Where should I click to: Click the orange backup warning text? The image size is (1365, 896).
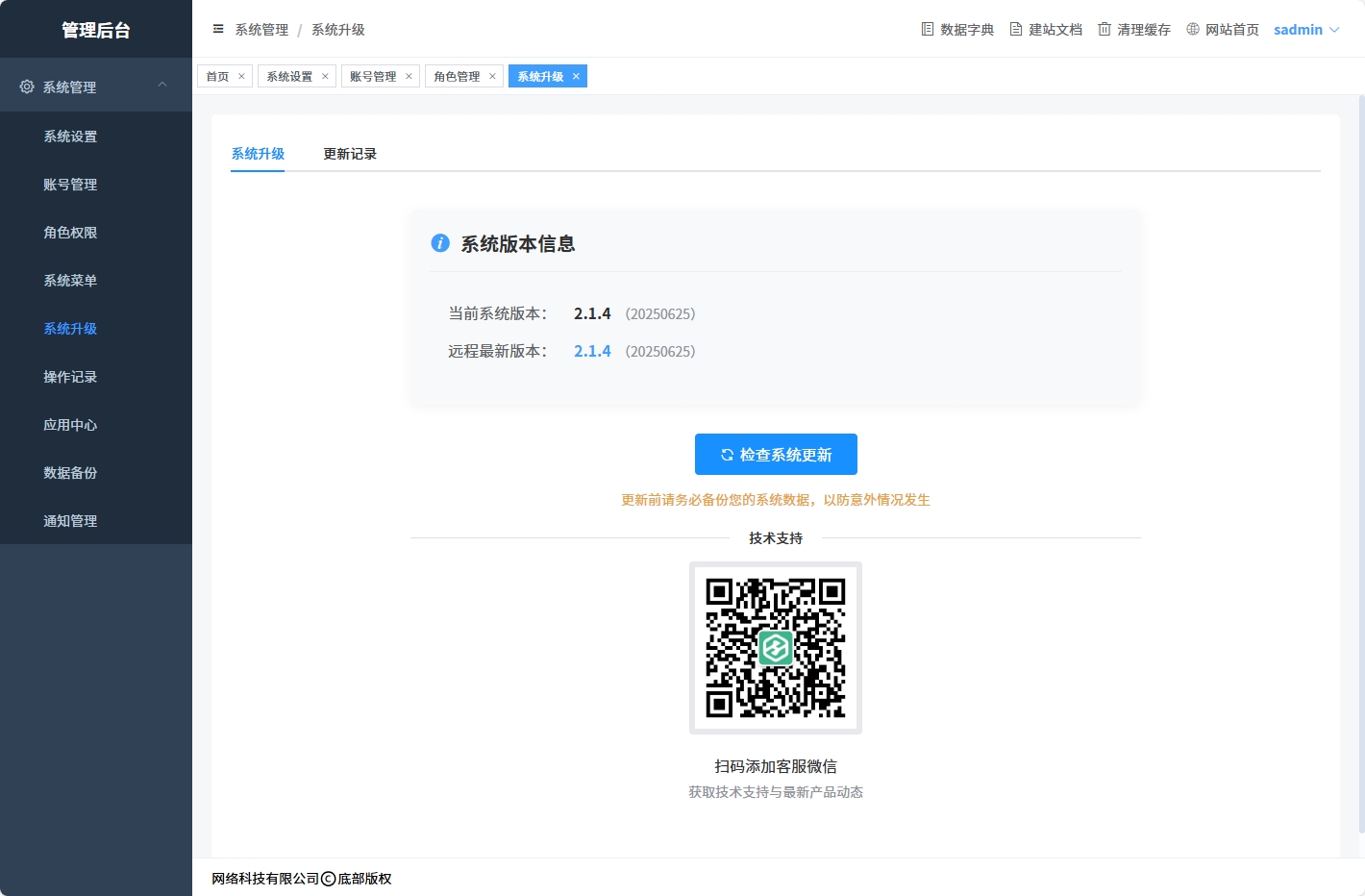click(x=776, y=500)
